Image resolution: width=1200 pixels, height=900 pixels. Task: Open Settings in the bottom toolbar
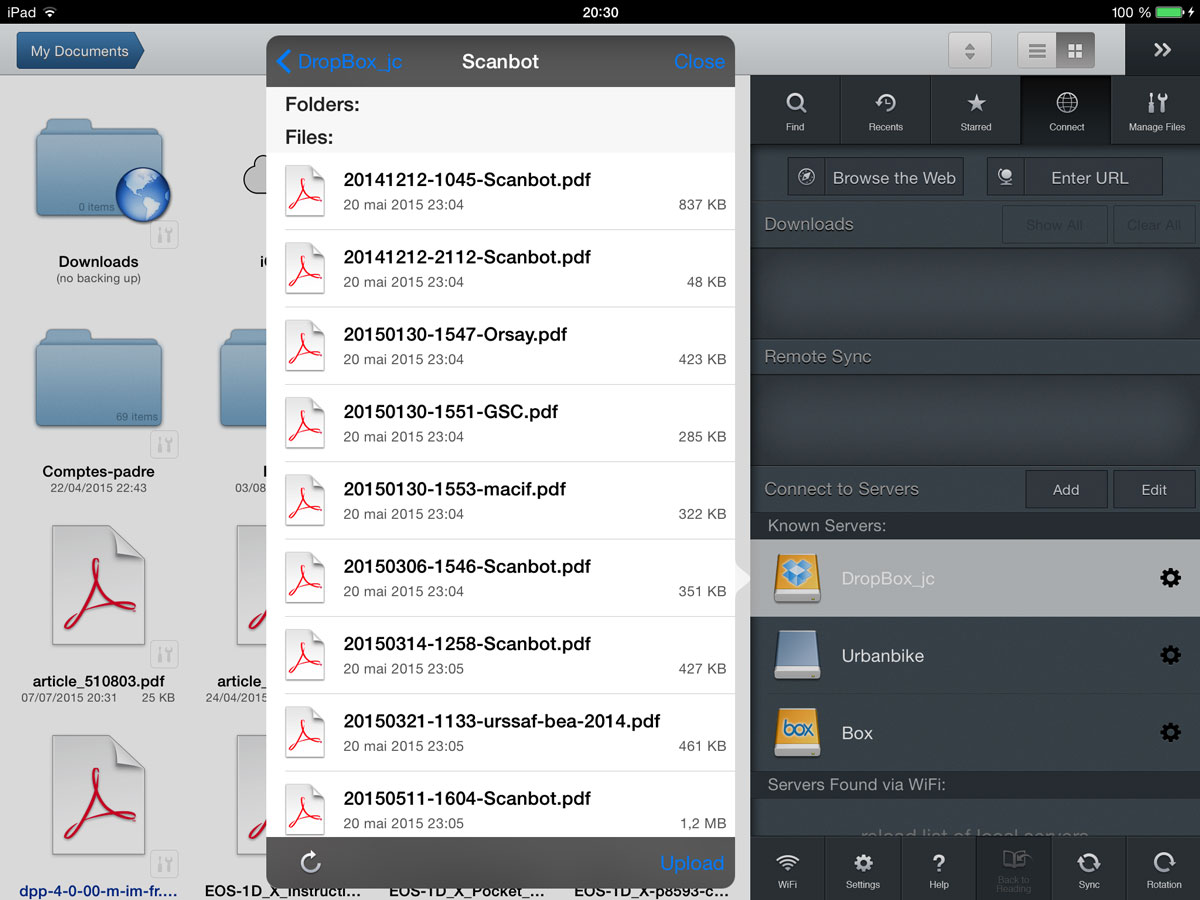863,868
